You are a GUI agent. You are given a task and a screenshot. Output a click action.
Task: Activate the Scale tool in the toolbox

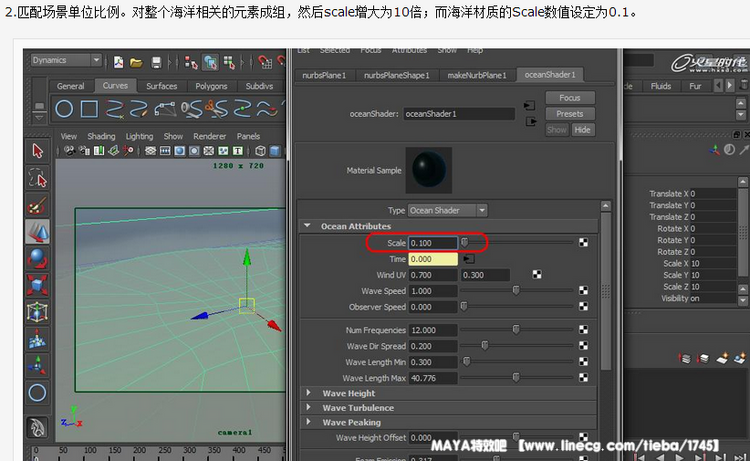pyautogui.click(x=37, y=285)
